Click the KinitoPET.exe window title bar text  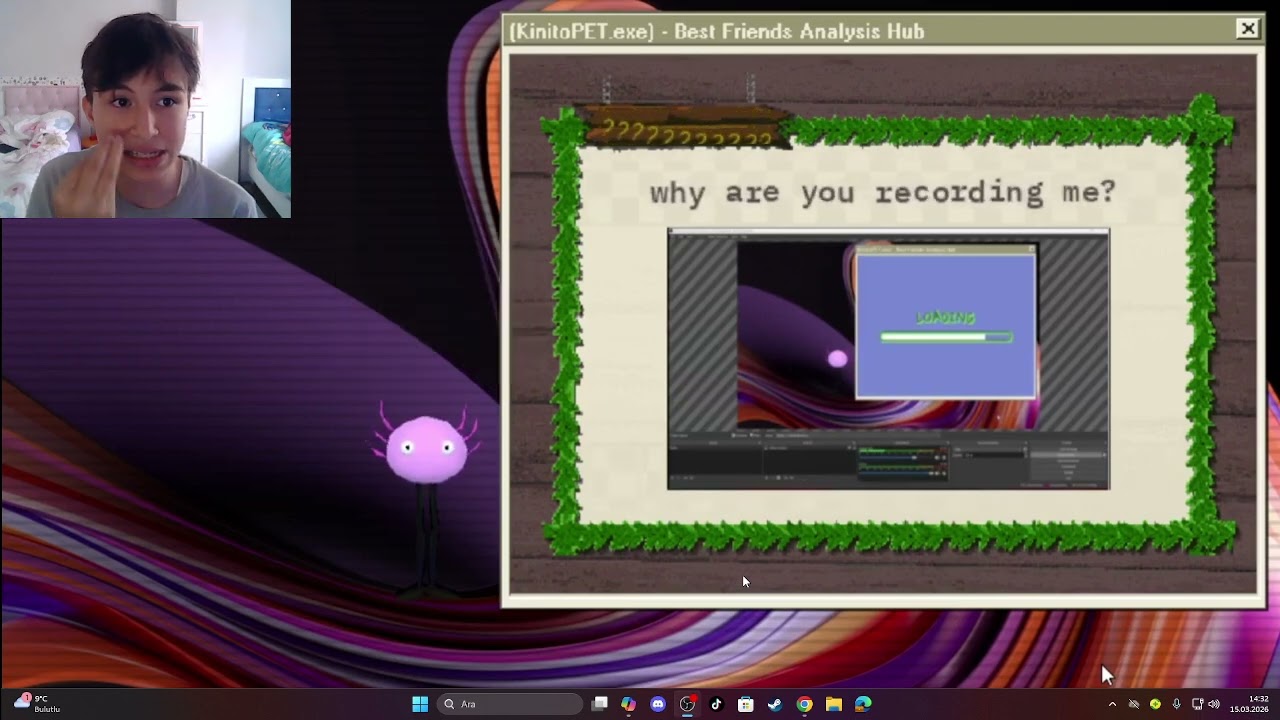point(716,31)
